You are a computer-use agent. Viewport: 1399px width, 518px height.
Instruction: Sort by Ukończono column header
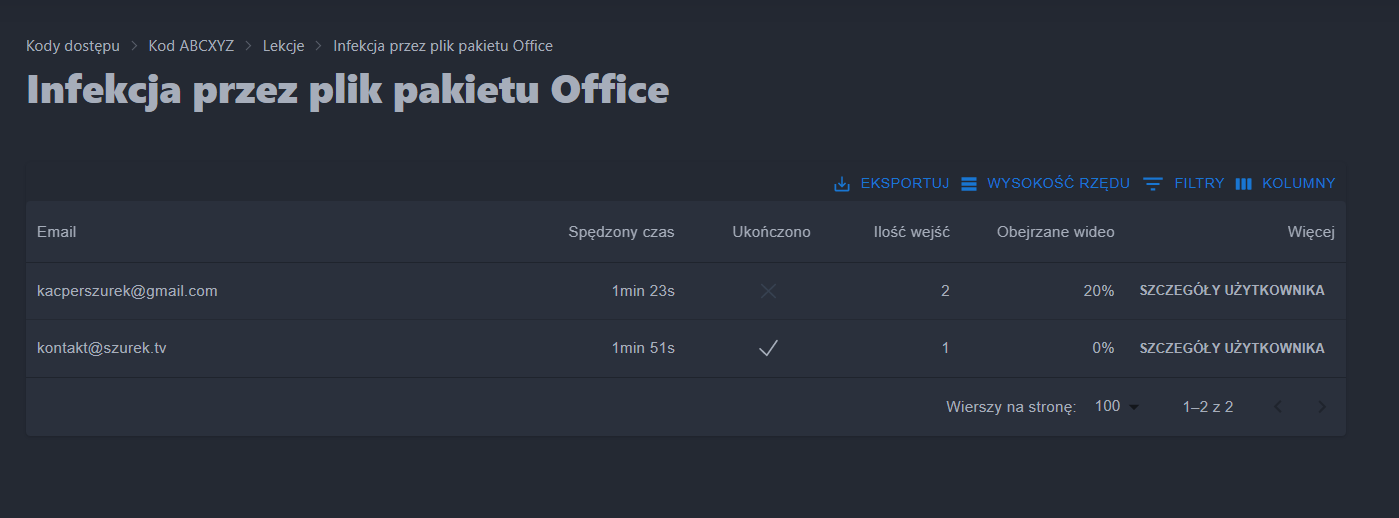coord(771,232)
